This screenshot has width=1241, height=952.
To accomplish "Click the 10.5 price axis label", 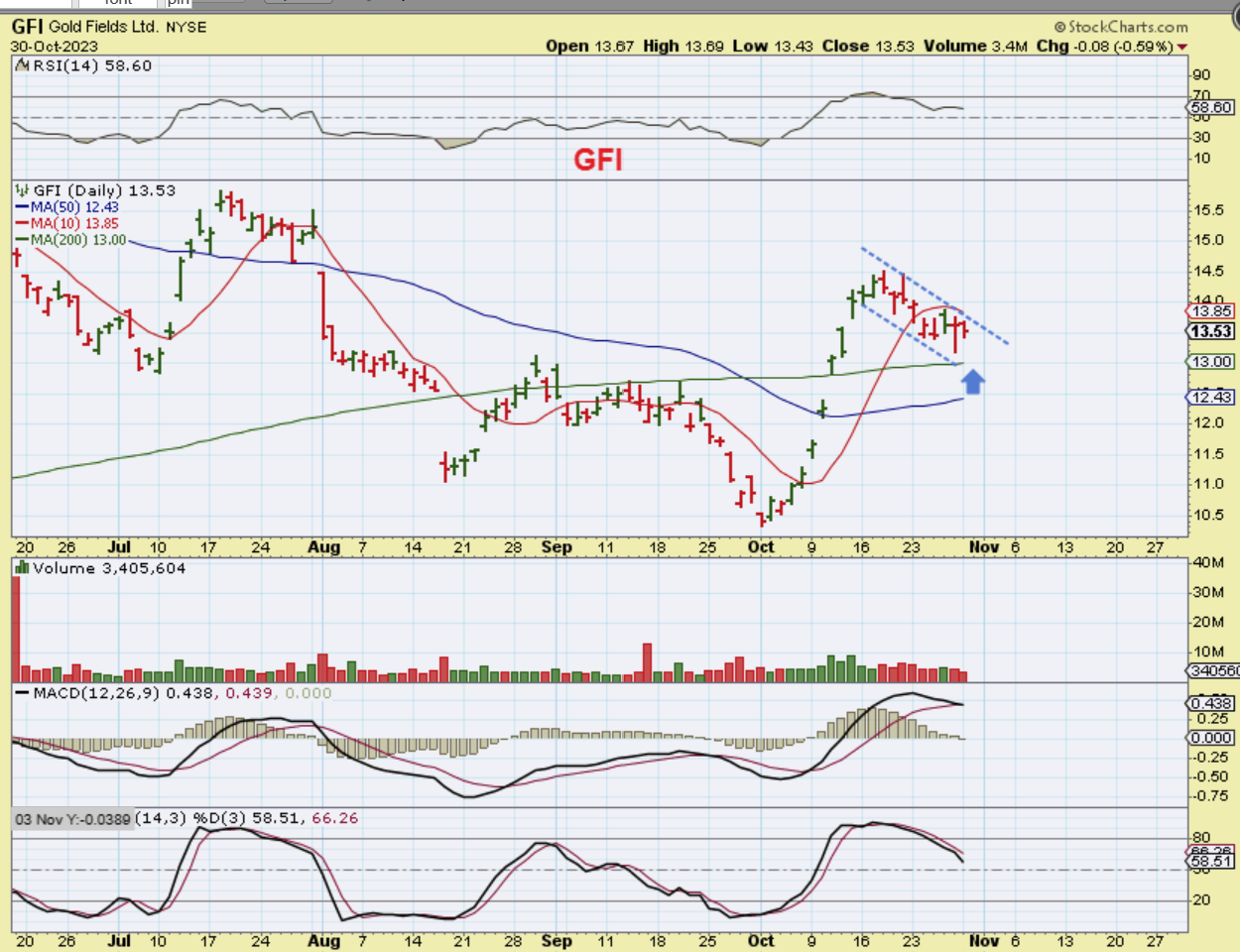I will (1208, 515).
